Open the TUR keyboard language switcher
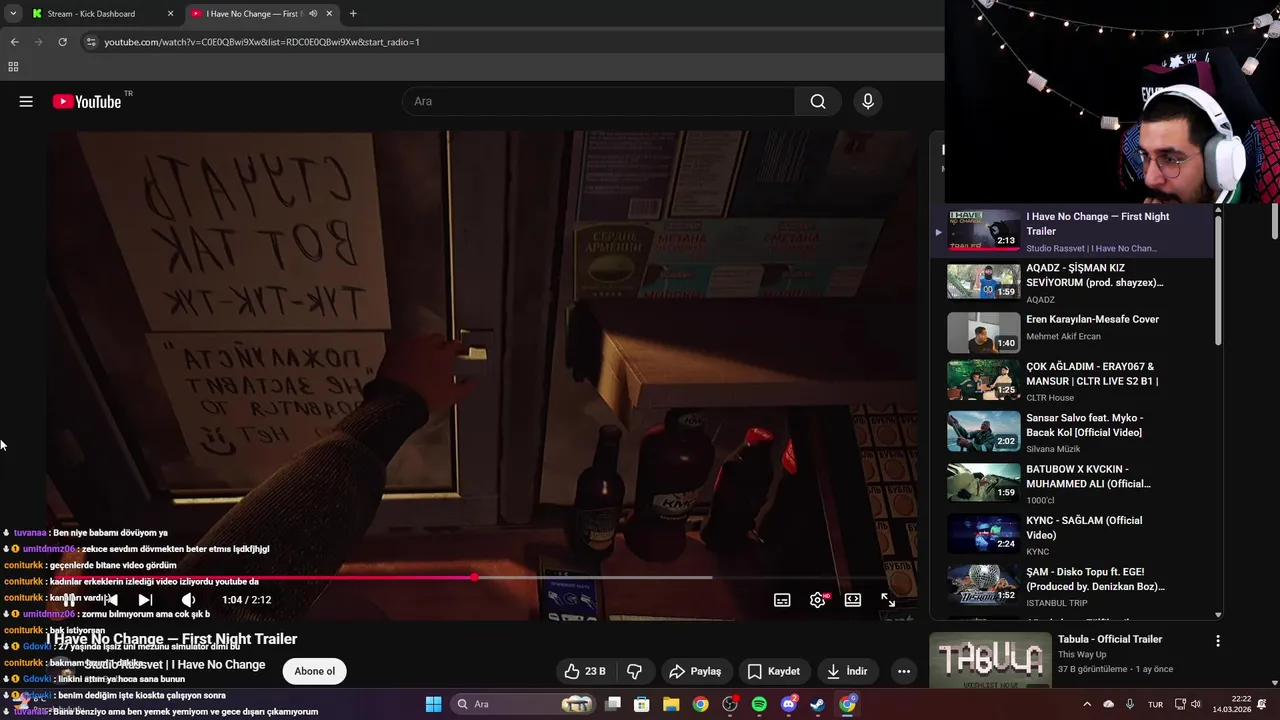The width and height of the screenshot is (1280, 720). tap(1155, 704)
